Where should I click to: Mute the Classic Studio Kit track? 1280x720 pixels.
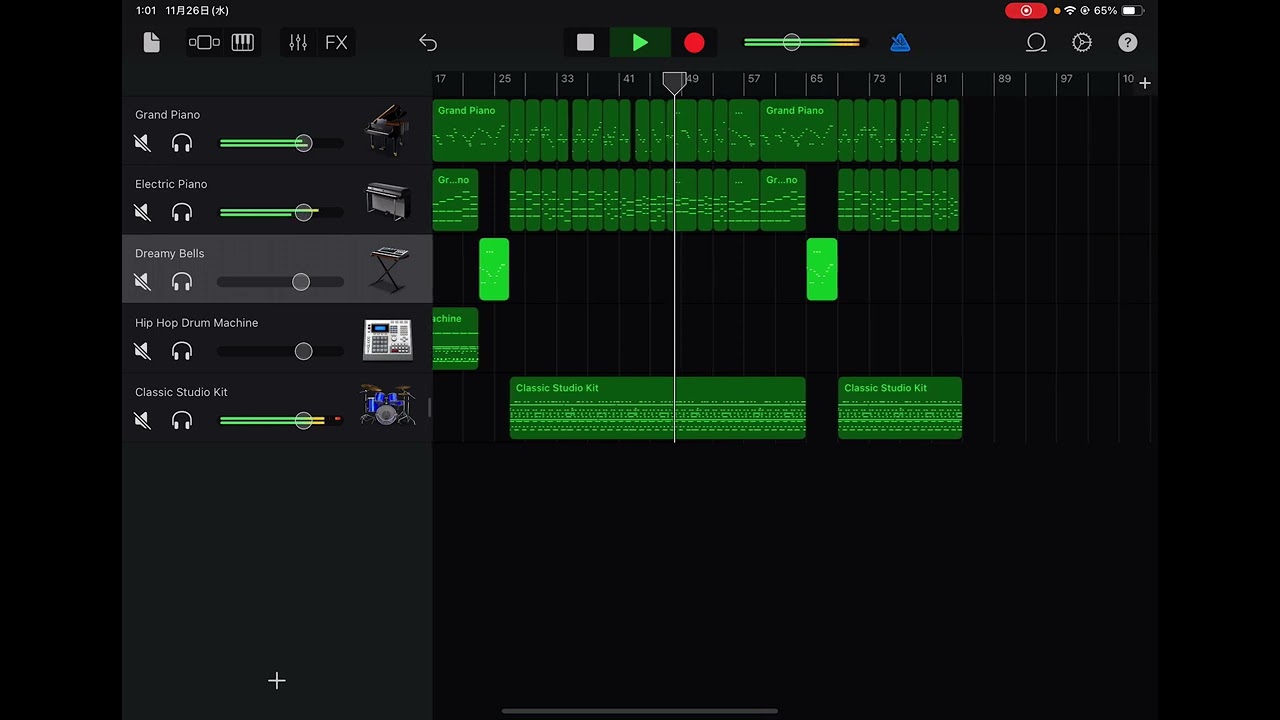(142, 421)
